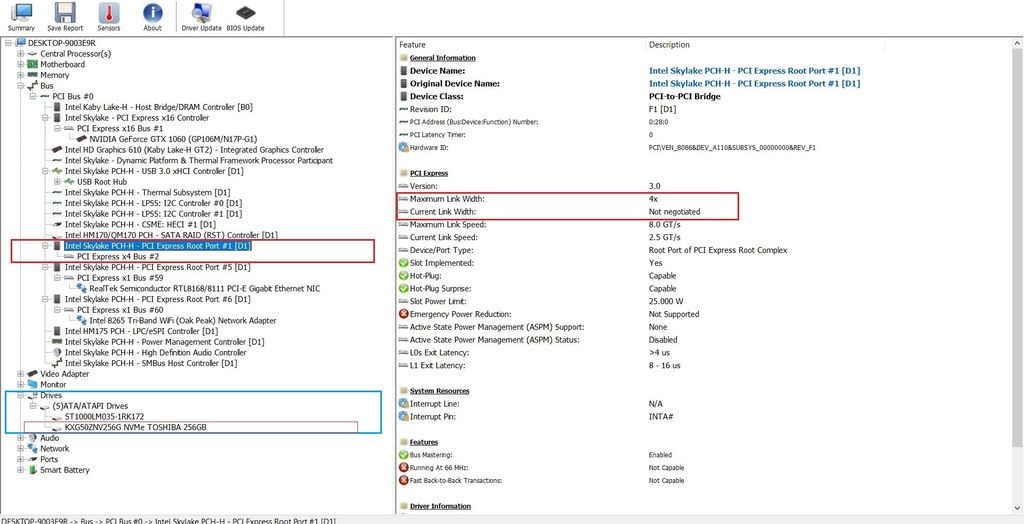The width and height of the screenshot is (1024, 524).
Task: Collapse the Drives tree node
Action: (x=20, y=395)
